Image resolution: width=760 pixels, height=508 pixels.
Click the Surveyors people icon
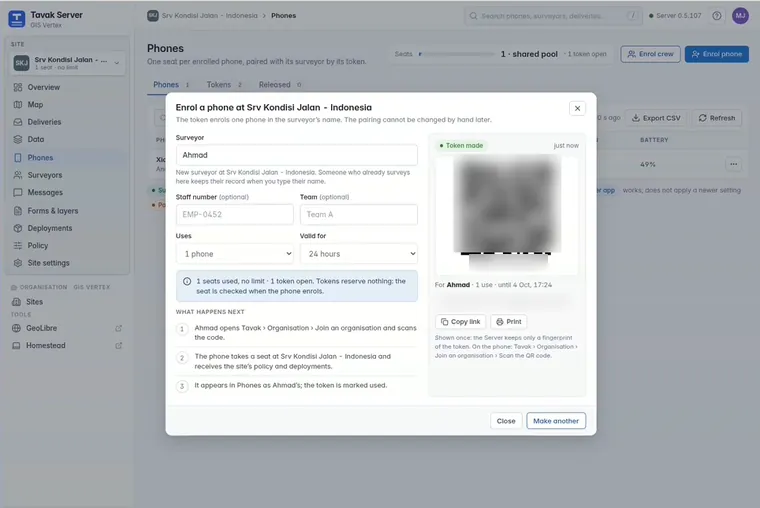pyautogui.click(x=18, y=175)
